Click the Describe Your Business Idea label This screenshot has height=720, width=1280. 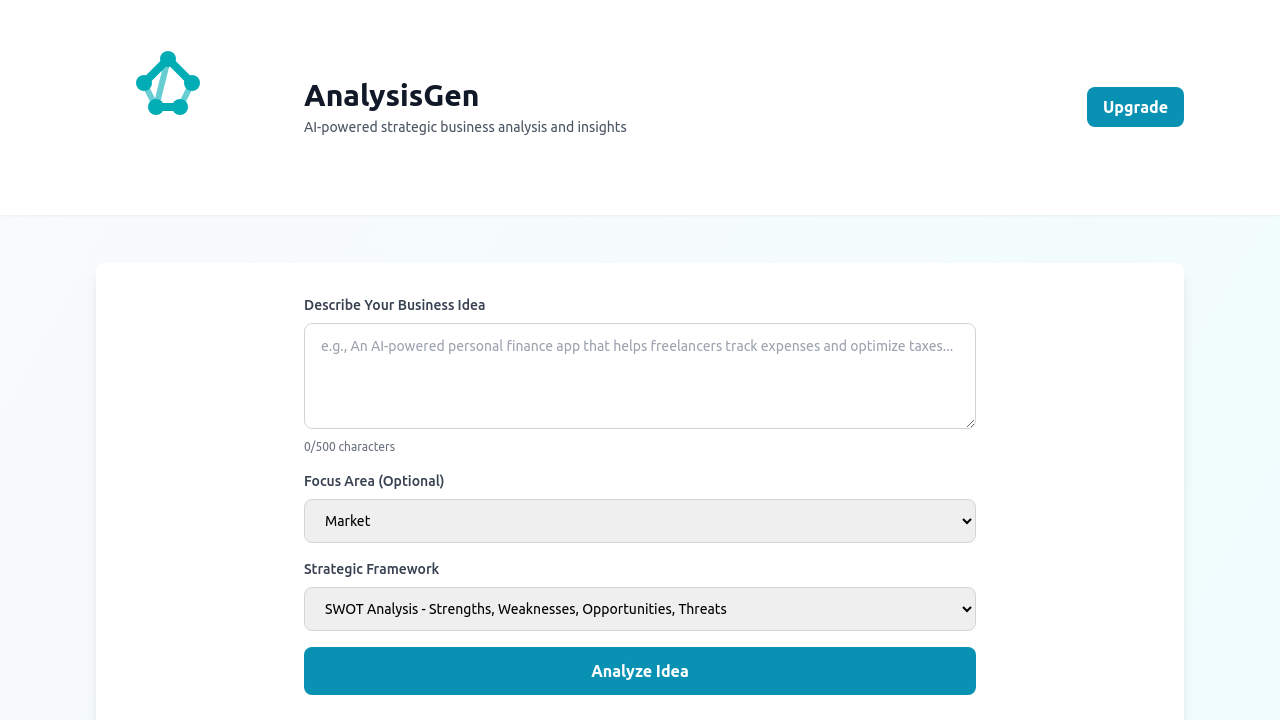394,304
